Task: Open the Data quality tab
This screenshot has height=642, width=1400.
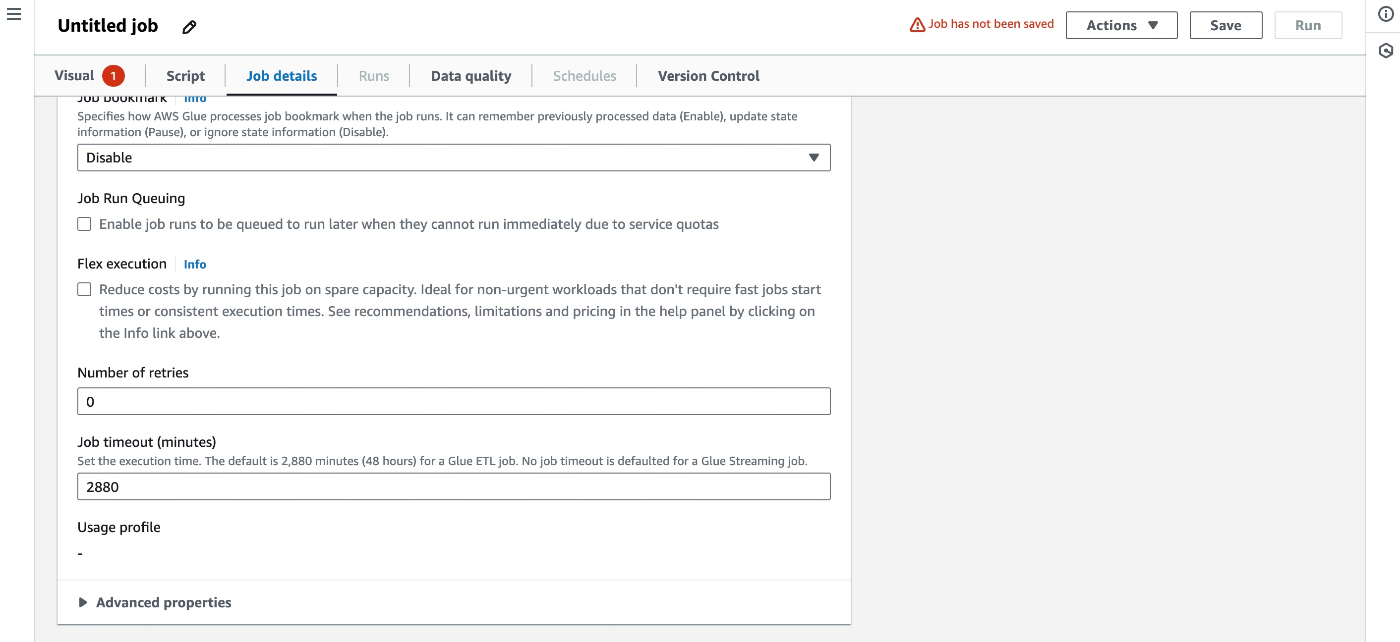Action: (x=471, y=76)
